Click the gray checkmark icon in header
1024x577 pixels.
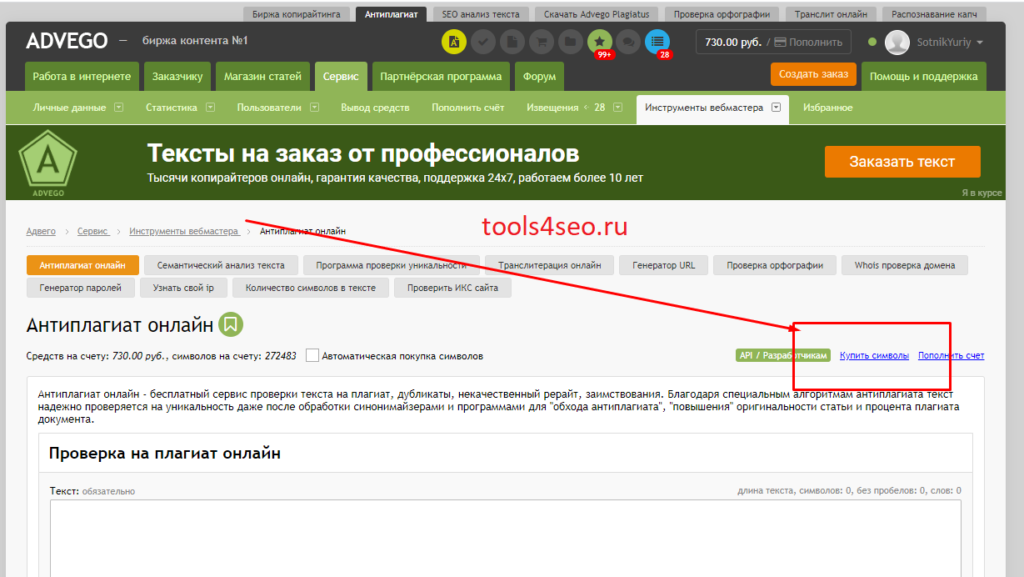pyautogui.click(x=483, y=42)
